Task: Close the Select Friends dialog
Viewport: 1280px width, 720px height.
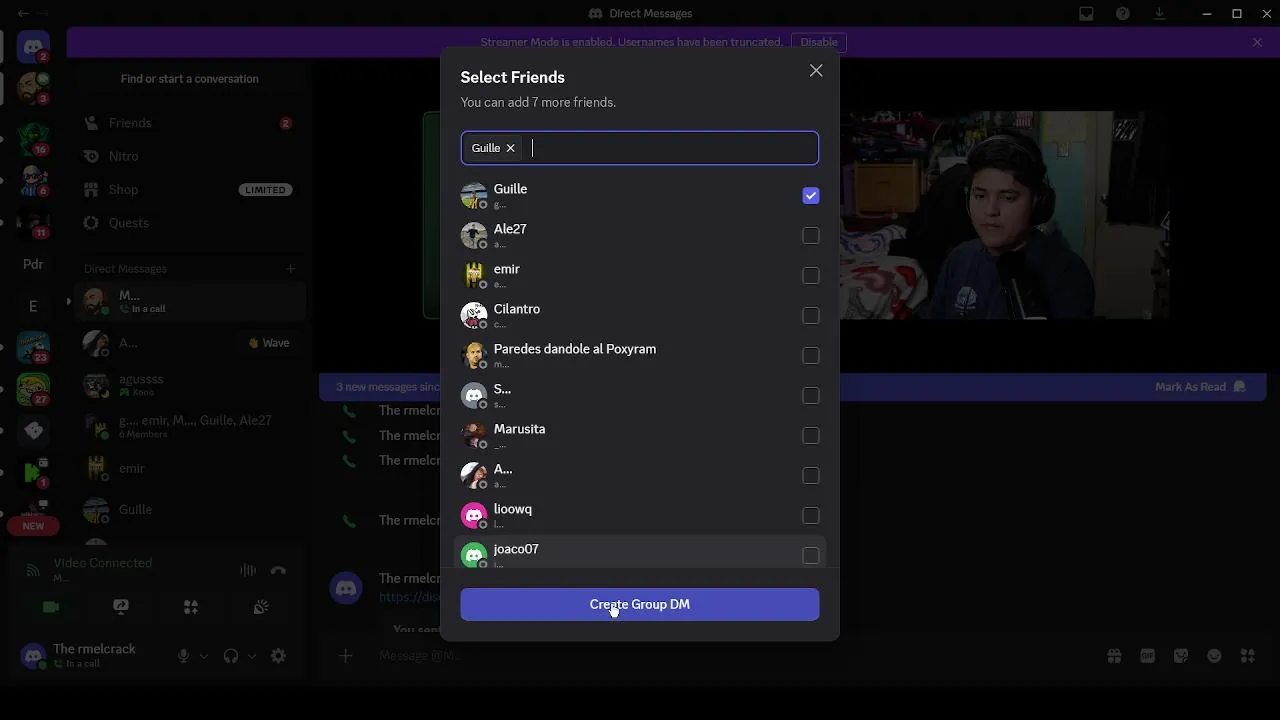Action: 816,71
